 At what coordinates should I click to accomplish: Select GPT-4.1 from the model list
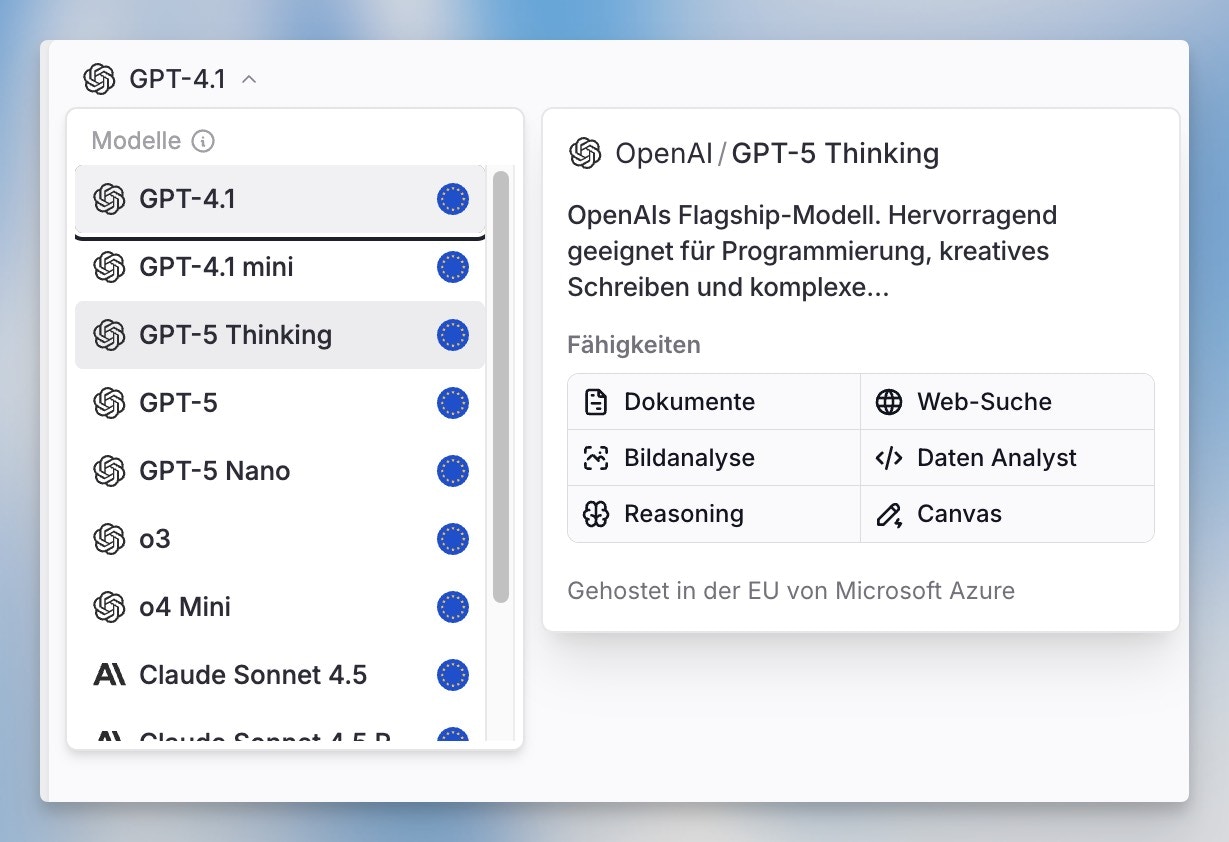(280, 199)
